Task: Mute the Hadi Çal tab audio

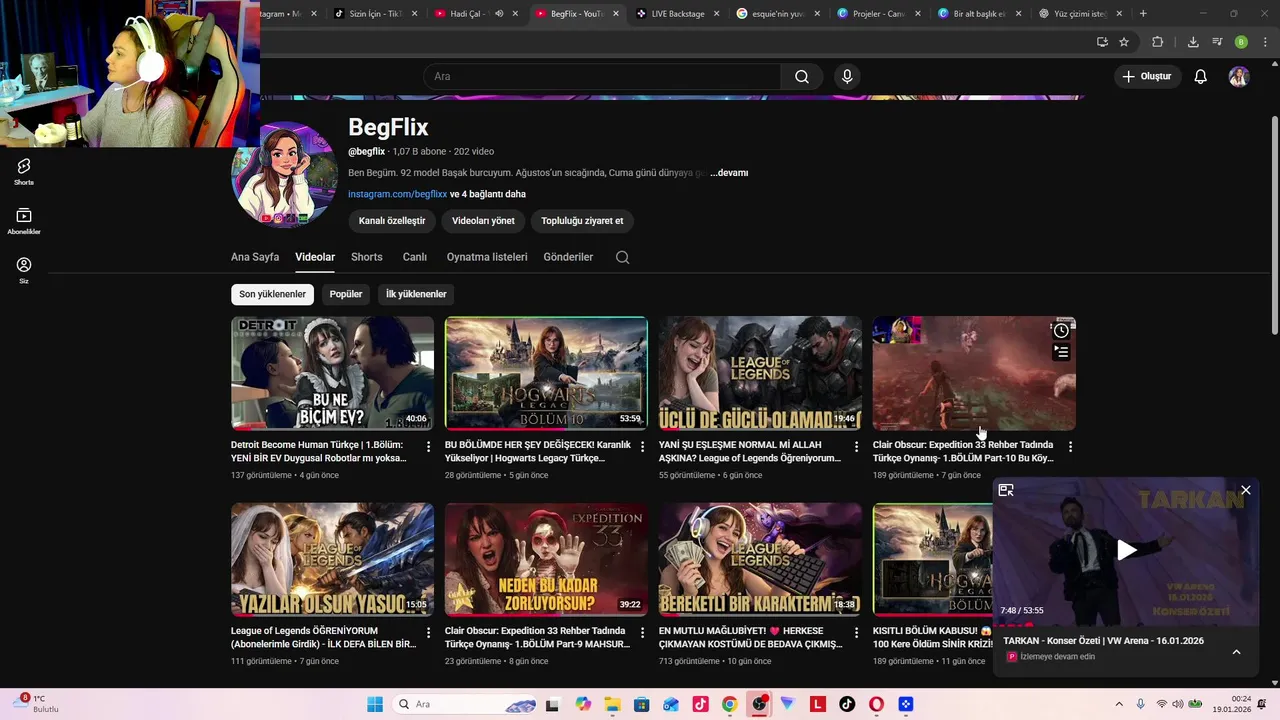Action: point(499,14)
